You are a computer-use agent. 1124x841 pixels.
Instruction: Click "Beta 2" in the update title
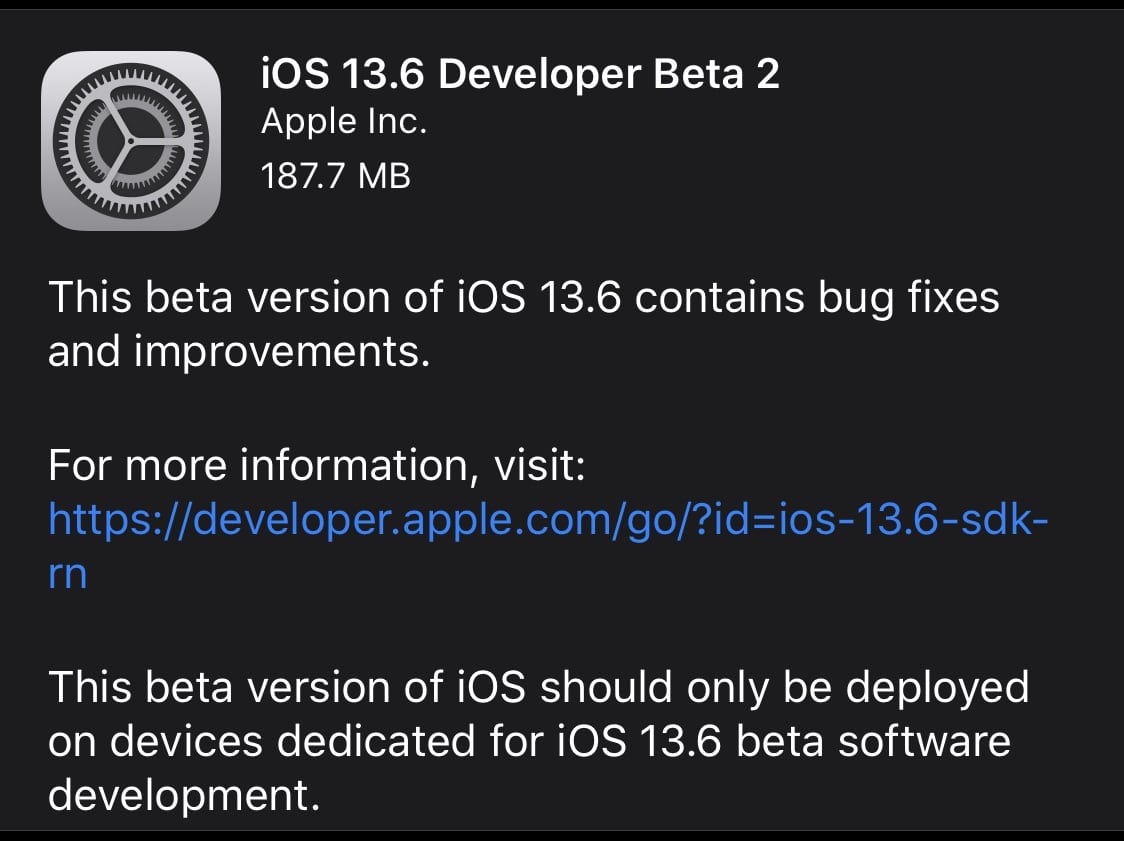(x=728, y=75)
